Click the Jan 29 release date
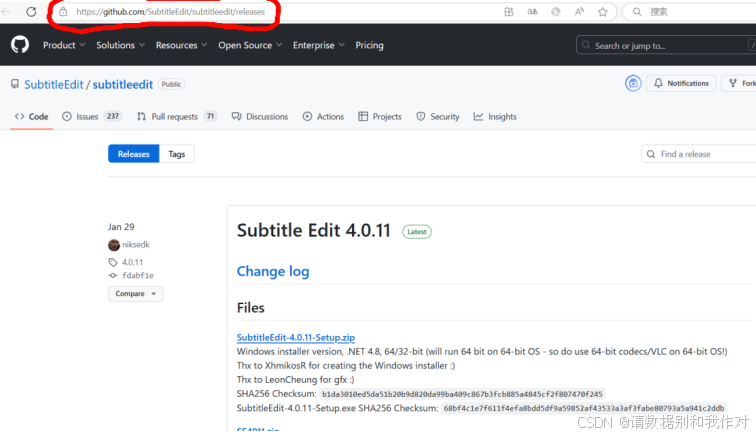 pos(121,227)
